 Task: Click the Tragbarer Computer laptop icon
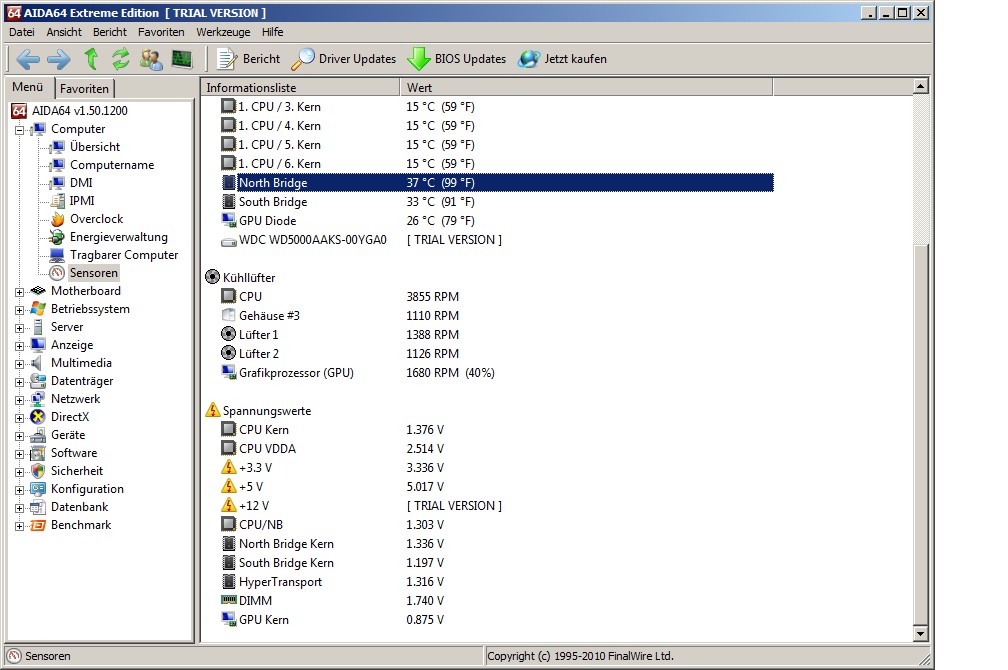(57, 255)
